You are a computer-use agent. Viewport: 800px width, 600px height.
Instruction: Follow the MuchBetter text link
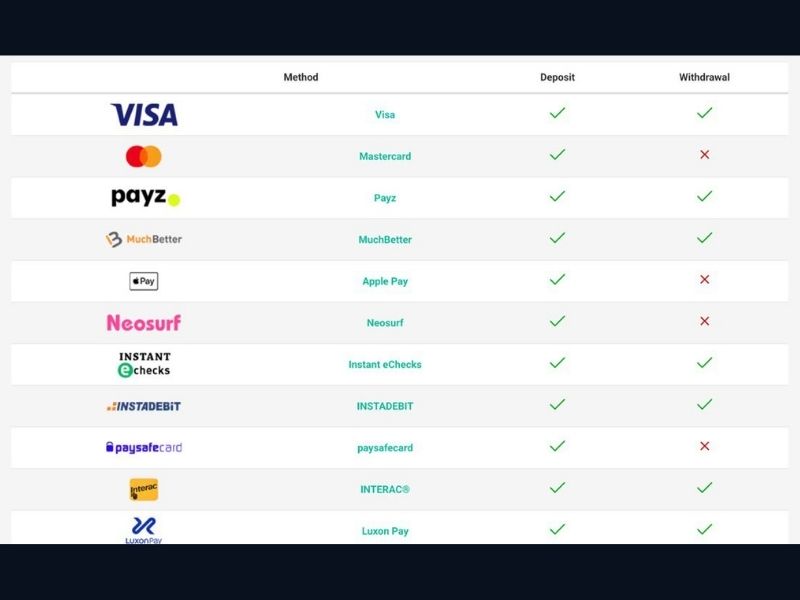click(x=385, y=240)
